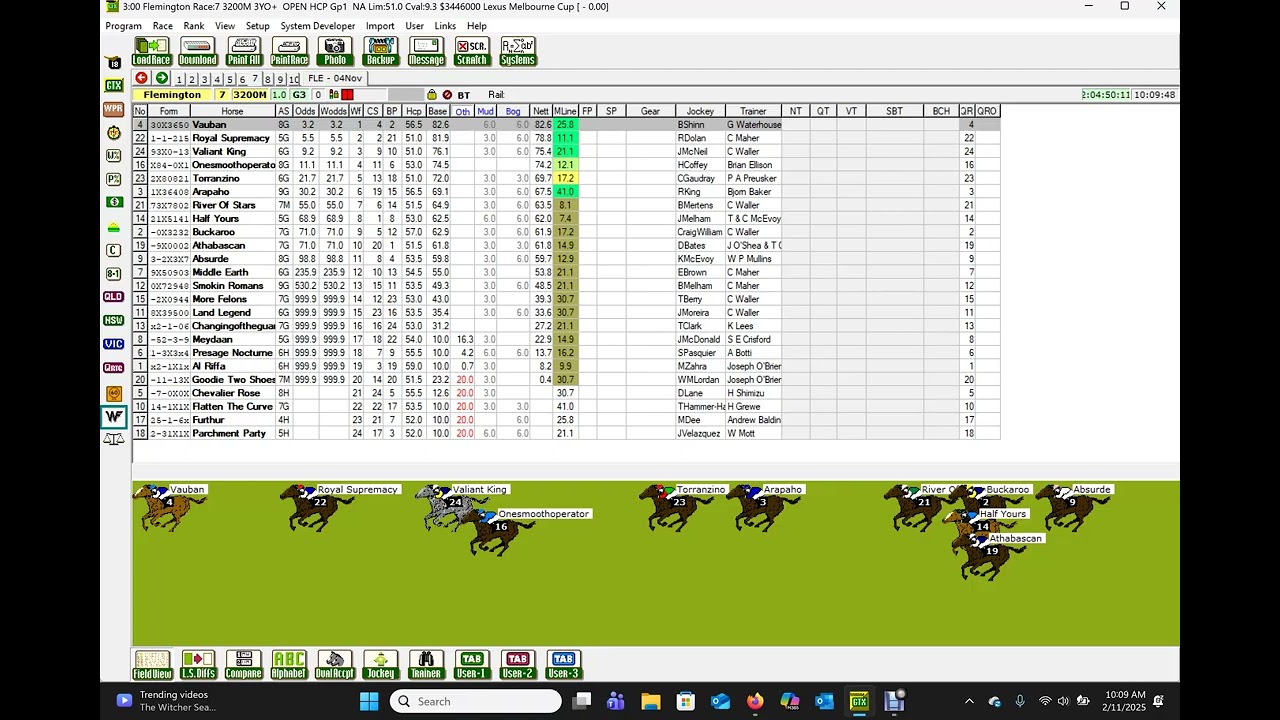1280x720 pixels.
Task: Open the Systems tool
Action: 518,52
